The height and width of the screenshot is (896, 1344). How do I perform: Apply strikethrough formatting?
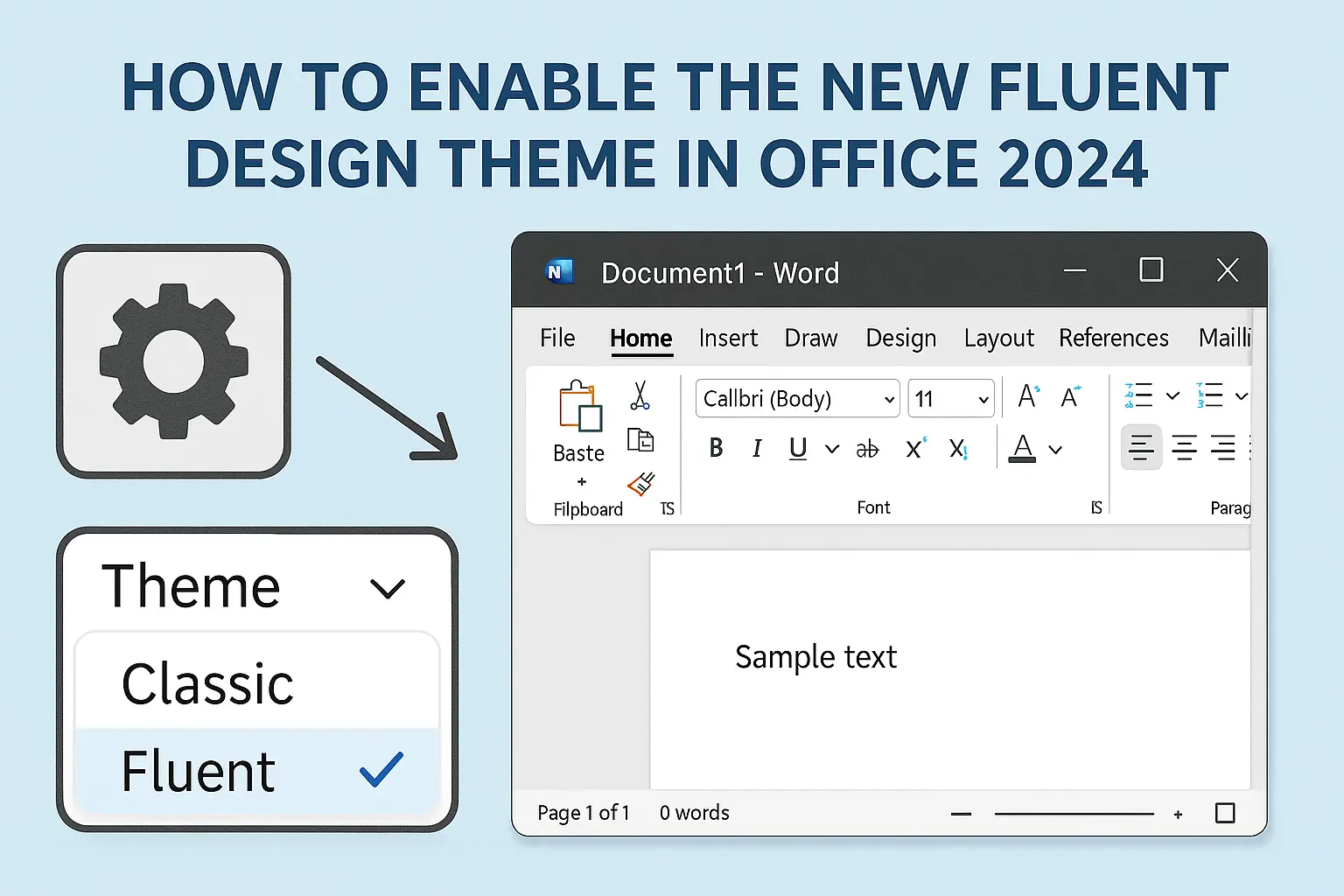[867, 448]
